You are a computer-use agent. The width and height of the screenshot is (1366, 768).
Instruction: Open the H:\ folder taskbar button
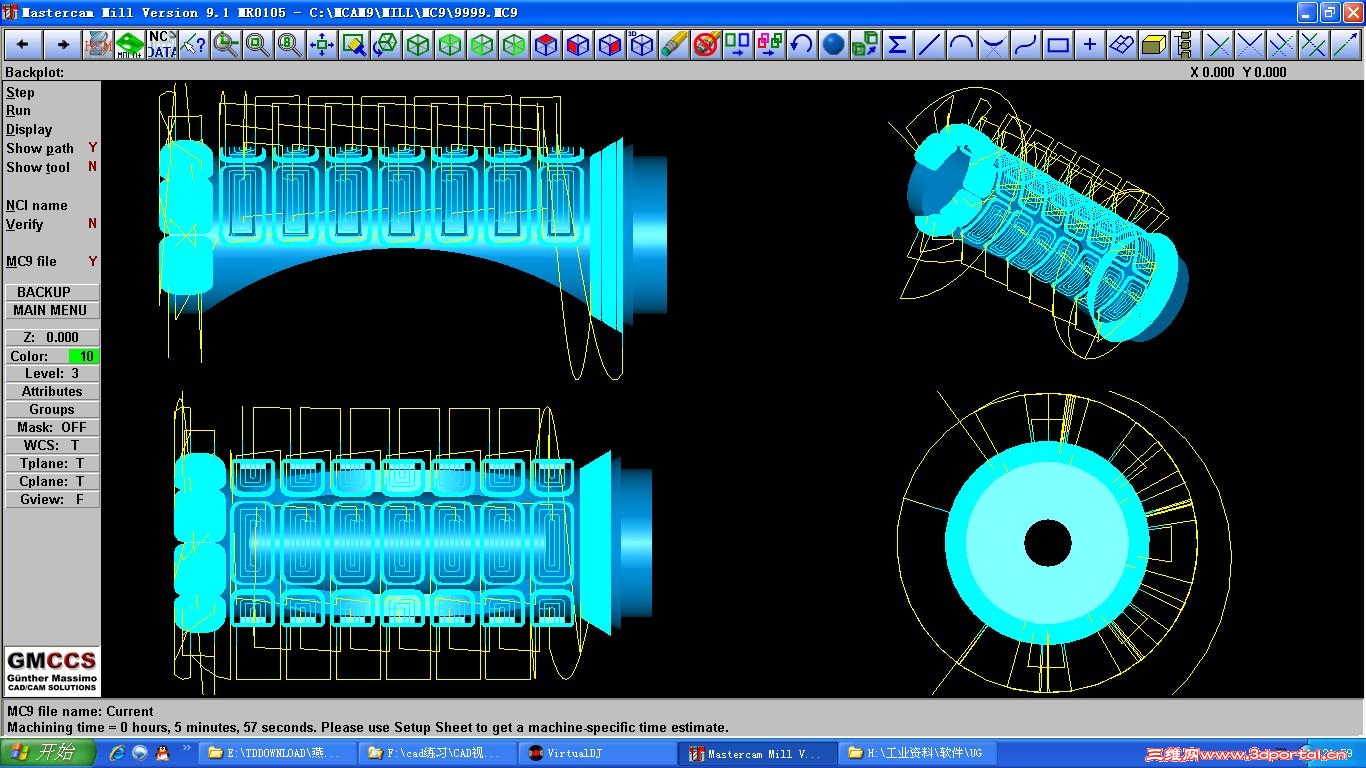click(x=916, y=754)
